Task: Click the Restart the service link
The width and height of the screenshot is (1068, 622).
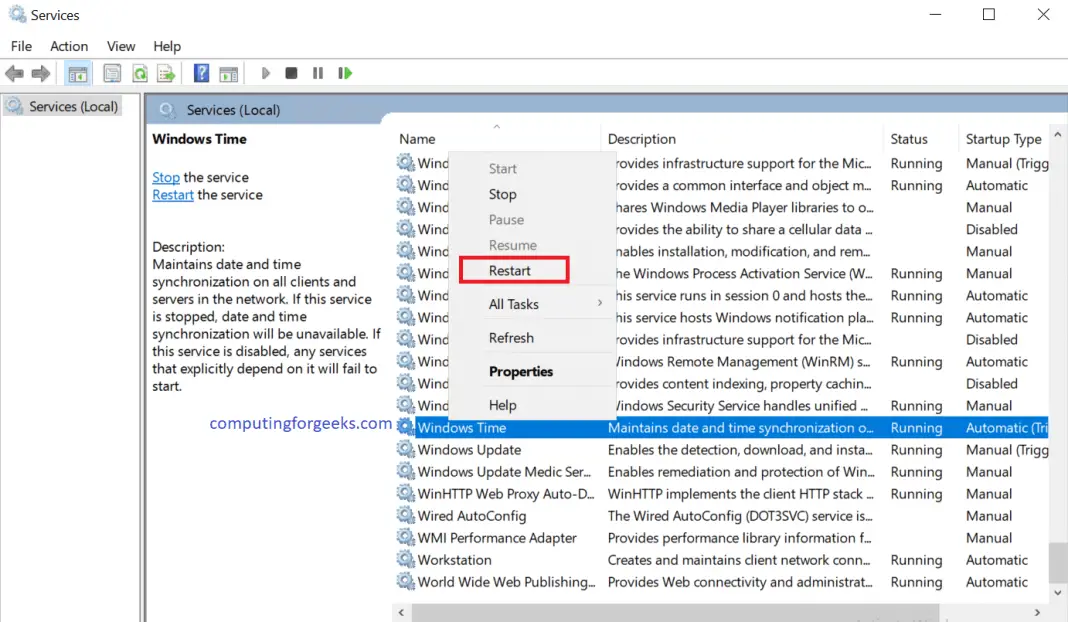Action: tap(172, 194)
